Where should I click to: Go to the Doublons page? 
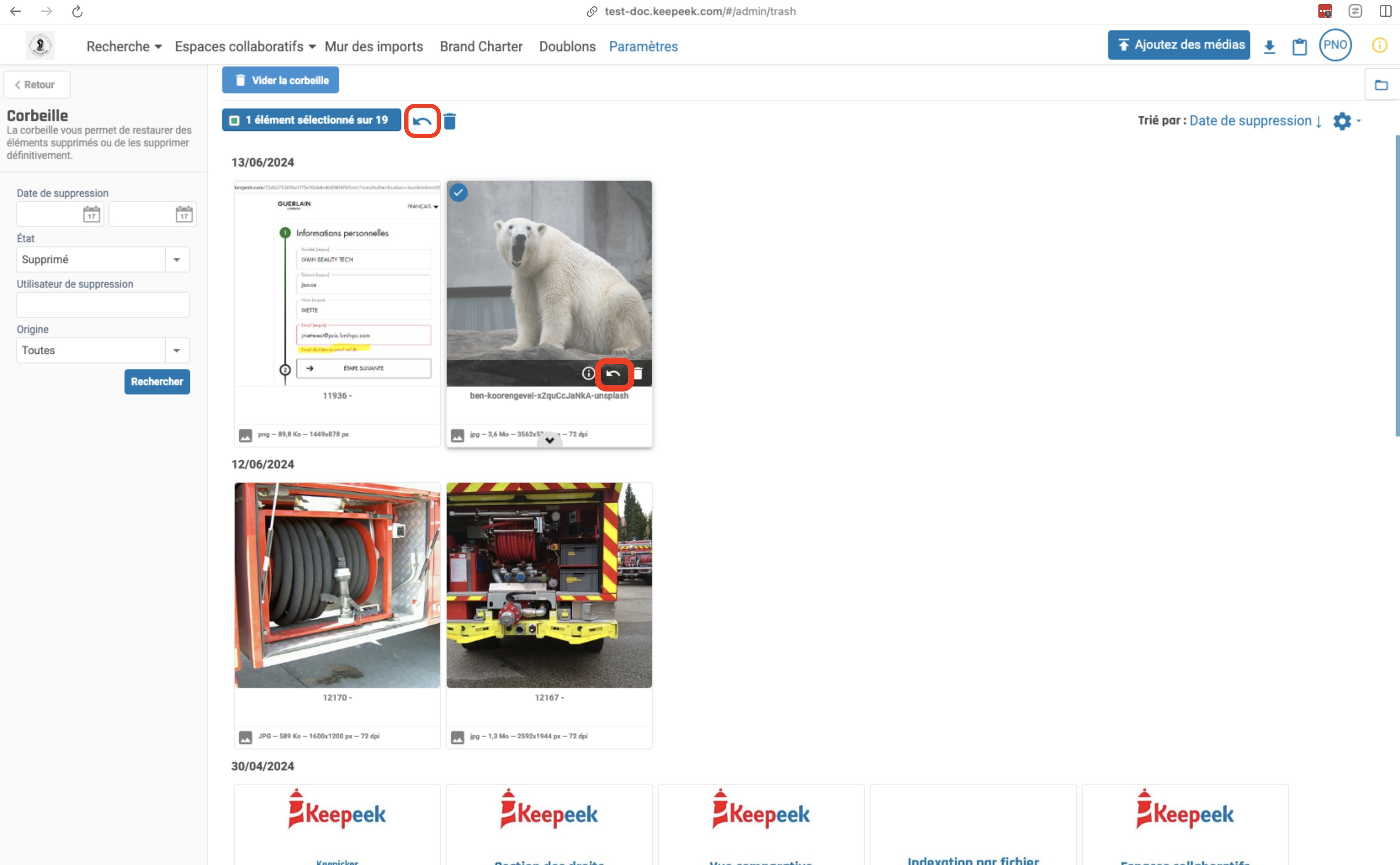tap(567, 46)
